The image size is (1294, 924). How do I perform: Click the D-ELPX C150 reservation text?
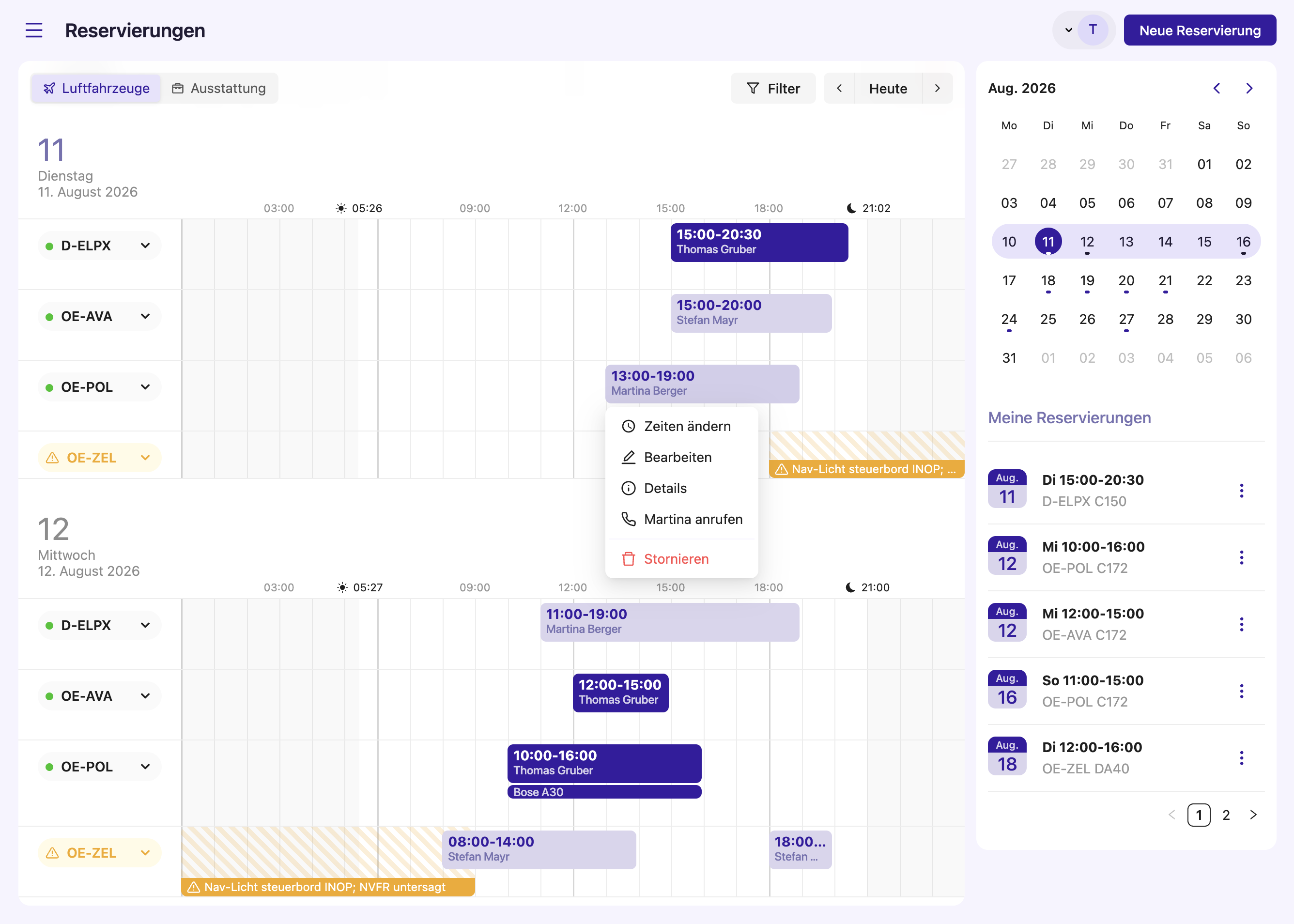(1084, 501)
